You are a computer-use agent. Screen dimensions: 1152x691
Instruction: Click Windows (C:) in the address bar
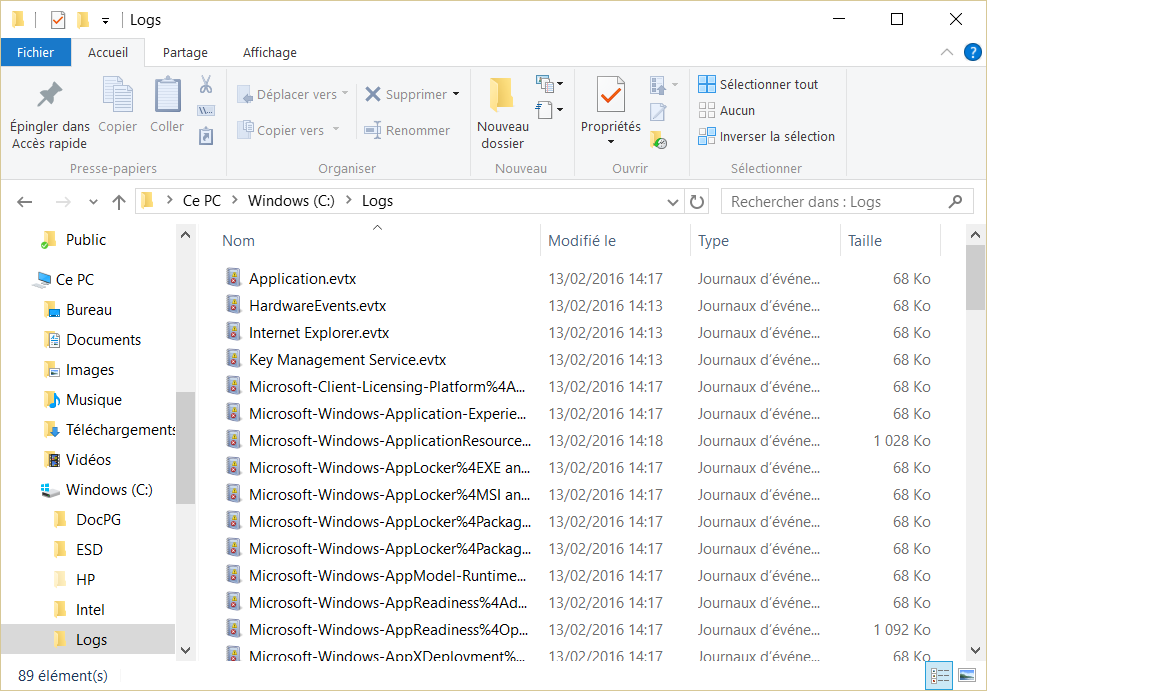(x=291, y=201)
